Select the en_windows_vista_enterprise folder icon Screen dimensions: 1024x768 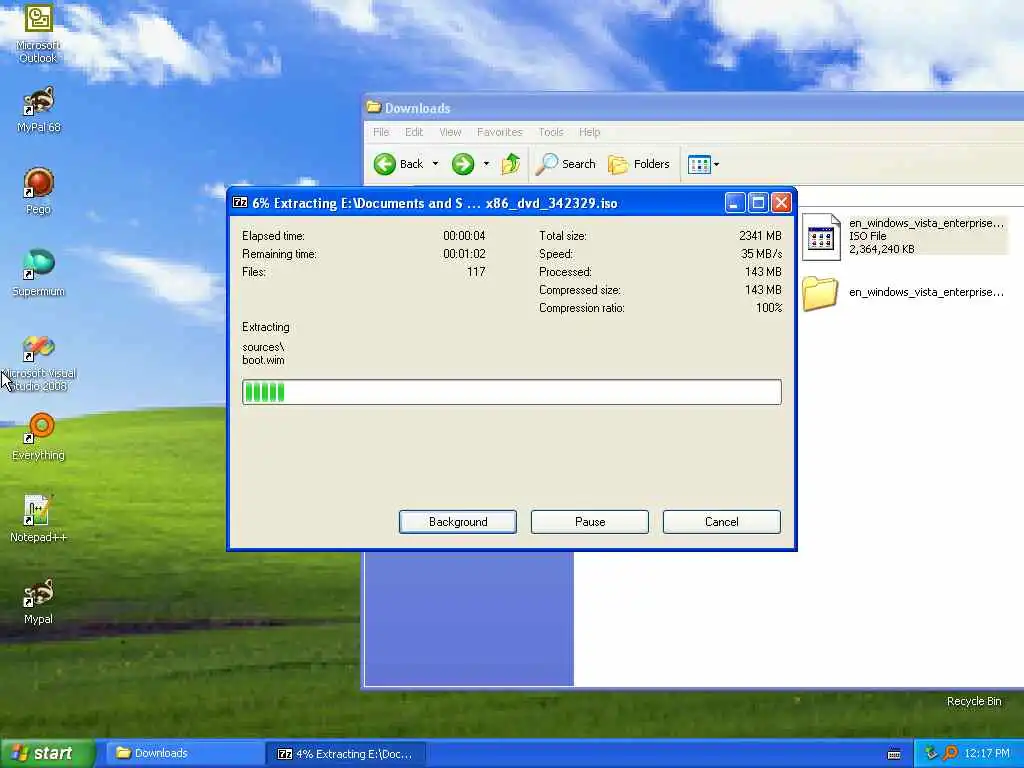(x=820, y=293)
